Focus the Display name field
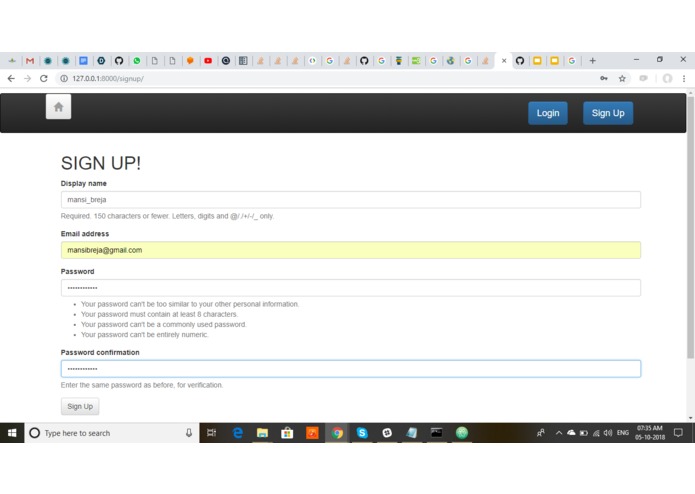The image size is (695, 494). [x=351, y=200]
